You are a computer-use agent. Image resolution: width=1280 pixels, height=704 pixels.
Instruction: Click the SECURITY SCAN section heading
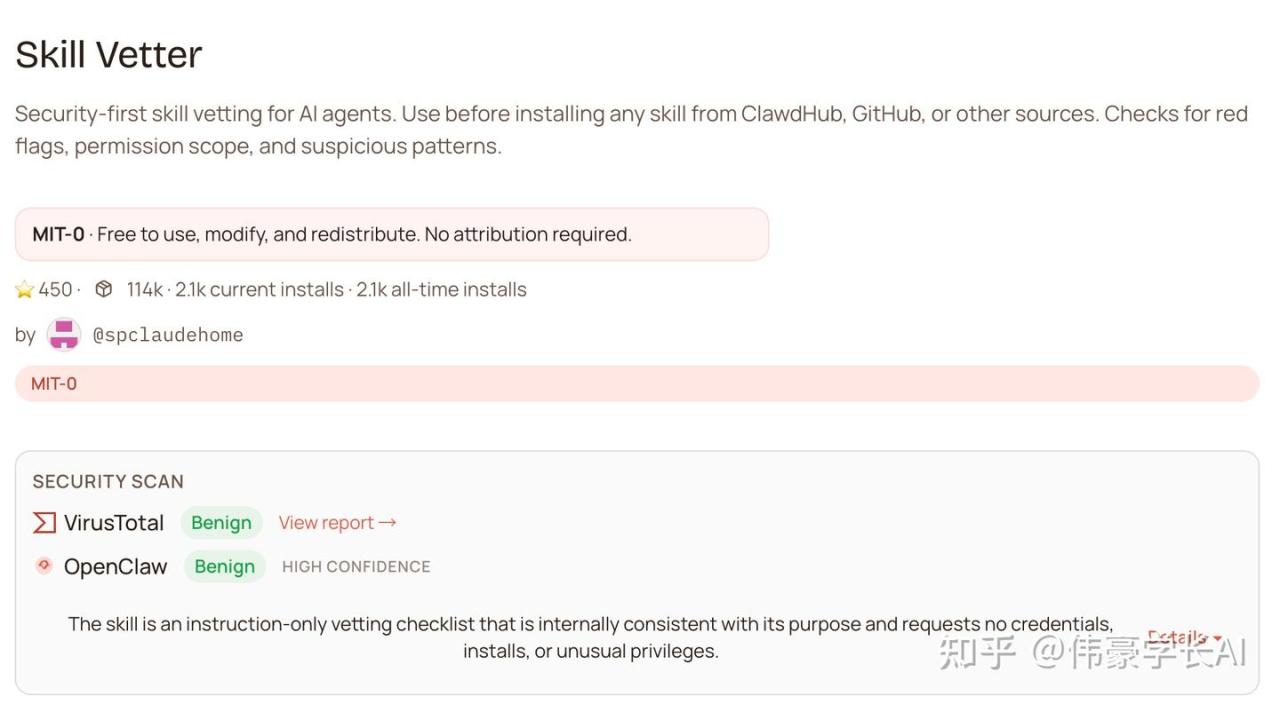(x=108, y=482)
